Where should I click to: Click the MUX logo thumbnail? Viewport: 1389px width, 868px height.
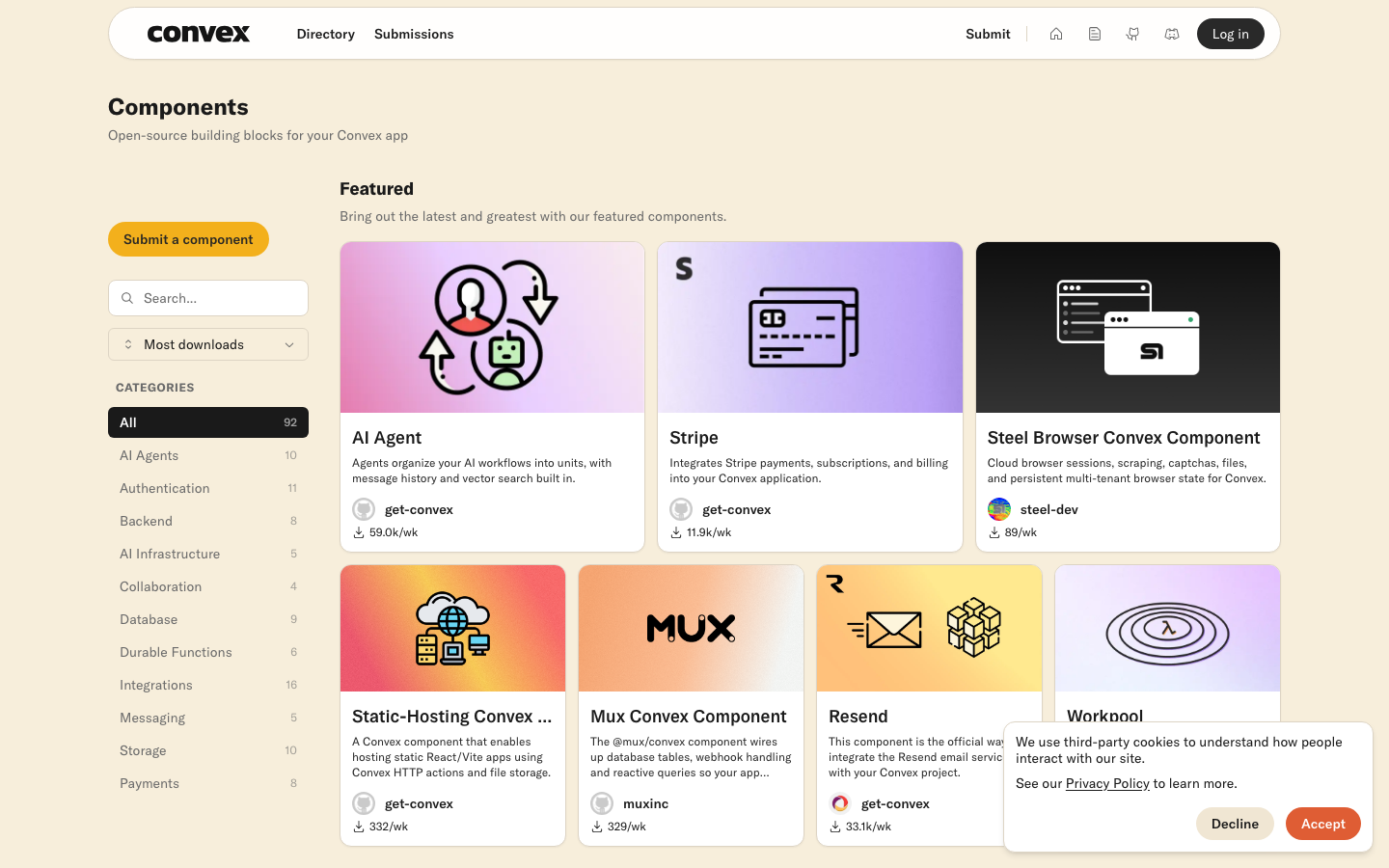coord(691,629)
